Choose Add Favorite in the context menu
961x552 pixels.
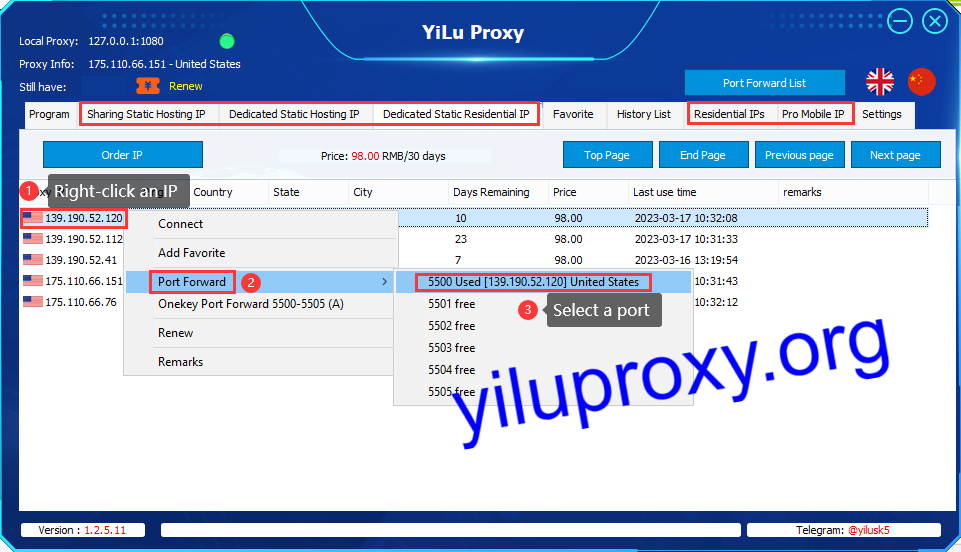pos(261,253)
